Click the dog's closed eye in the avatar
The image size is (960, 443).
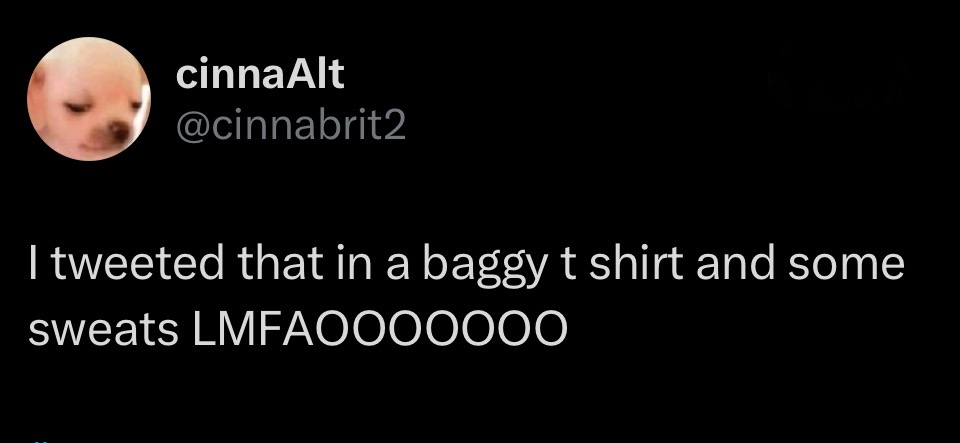click(x=78, y=108)
